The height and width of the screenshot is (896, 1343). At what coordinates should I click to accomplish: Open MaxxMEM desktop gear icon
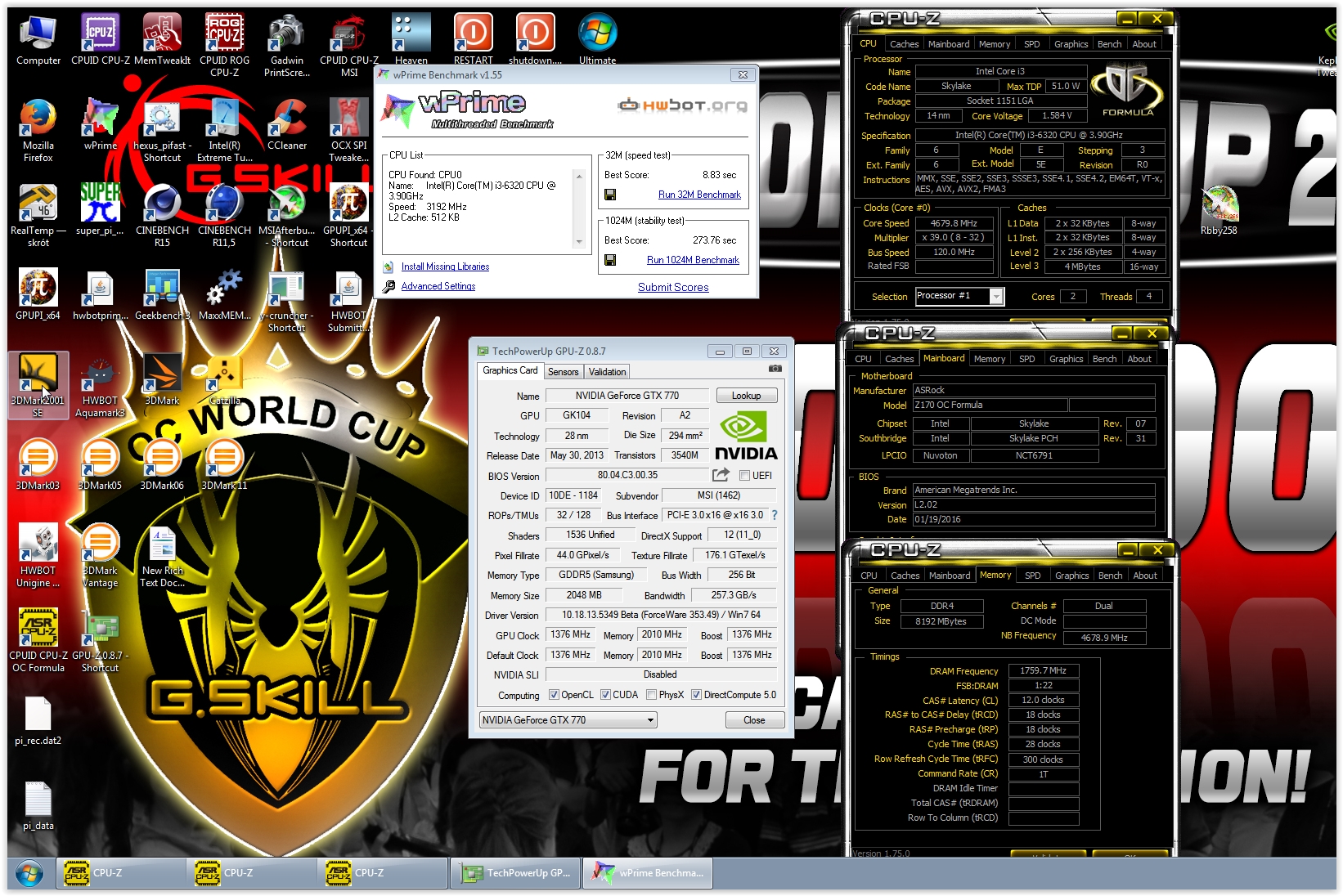pyautogui.click(x=224, y=294)
